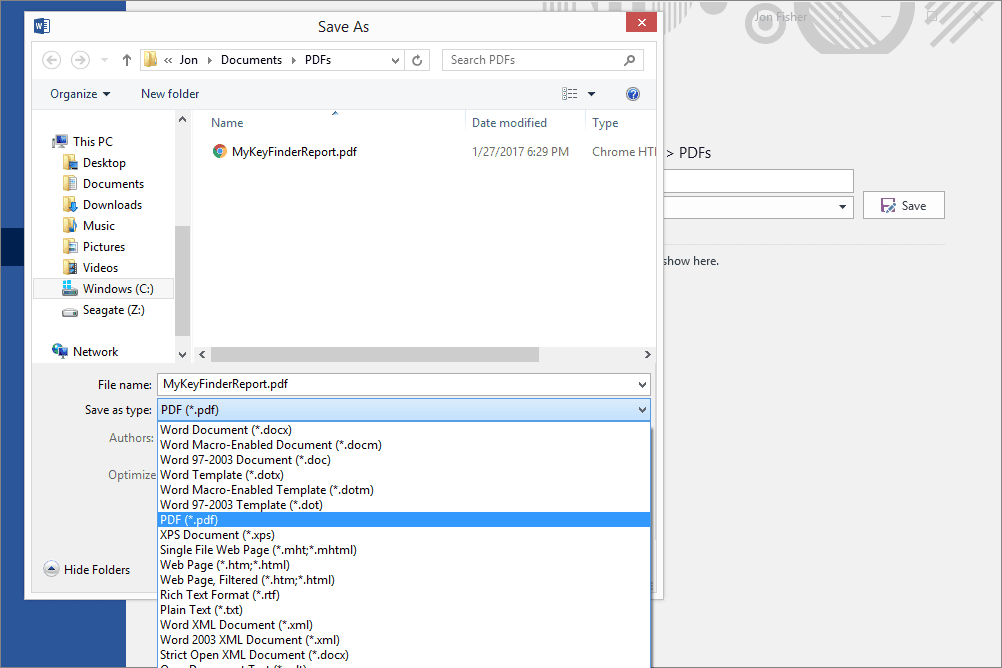The width and height of the screenshot is (1002, 668).
Task: Click the Chrome icon of MyKeyFinderReport.pdf
Action: pyautogui.click(x=219, y=151)
